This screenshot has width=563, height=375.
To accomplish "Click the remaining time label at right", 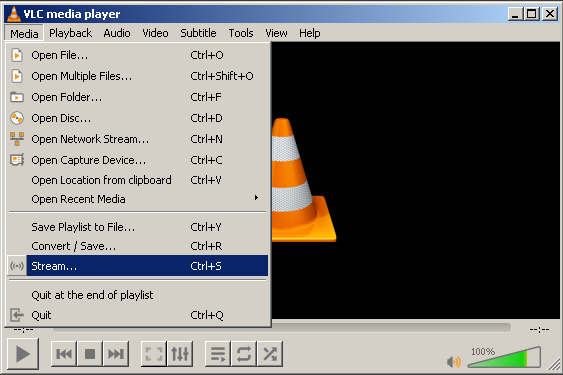I will tap(539, 329).
